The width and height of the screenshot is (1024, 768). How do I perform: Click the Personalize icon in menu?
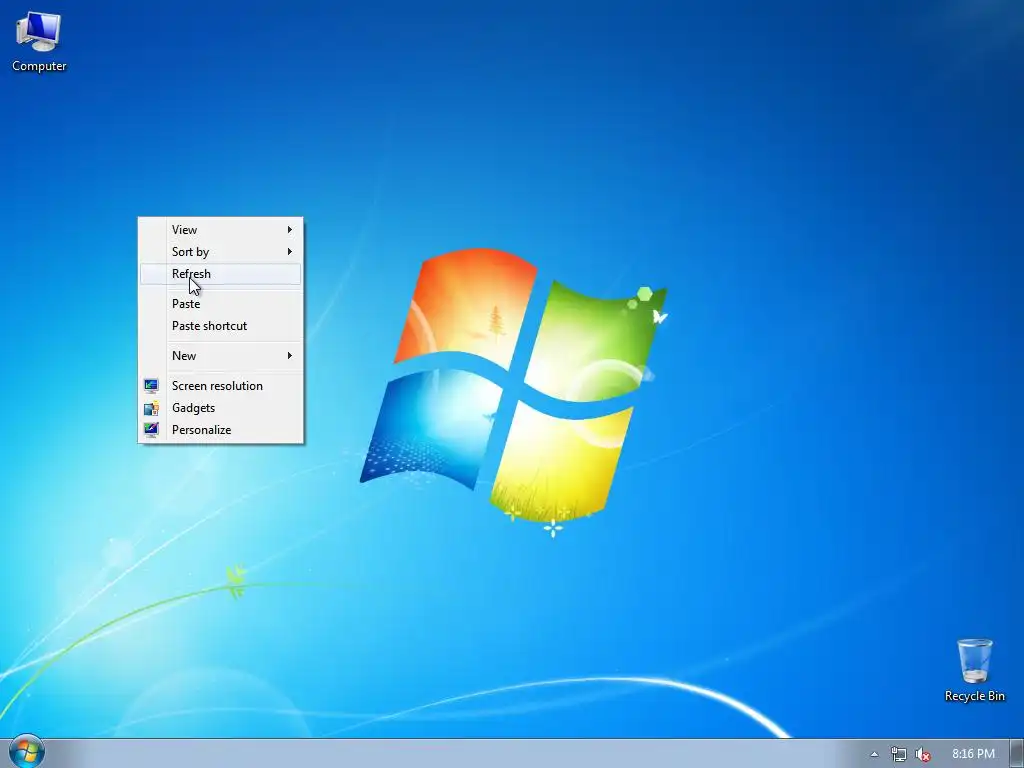(x=151, y=430)
